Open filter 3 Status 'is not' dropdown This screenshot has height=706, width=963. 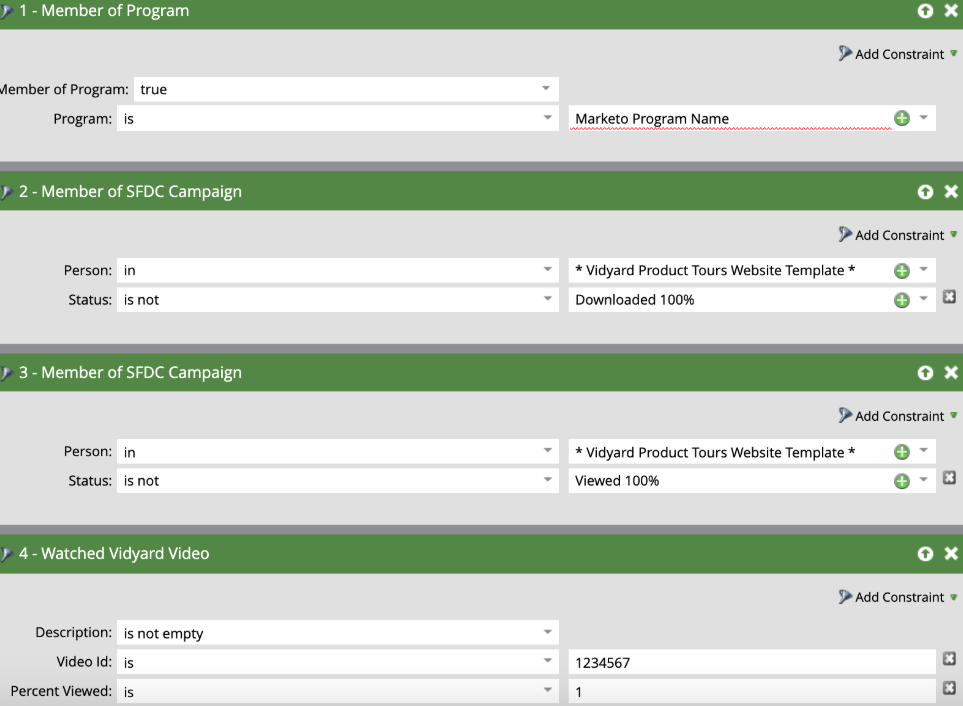click(547, 479)
